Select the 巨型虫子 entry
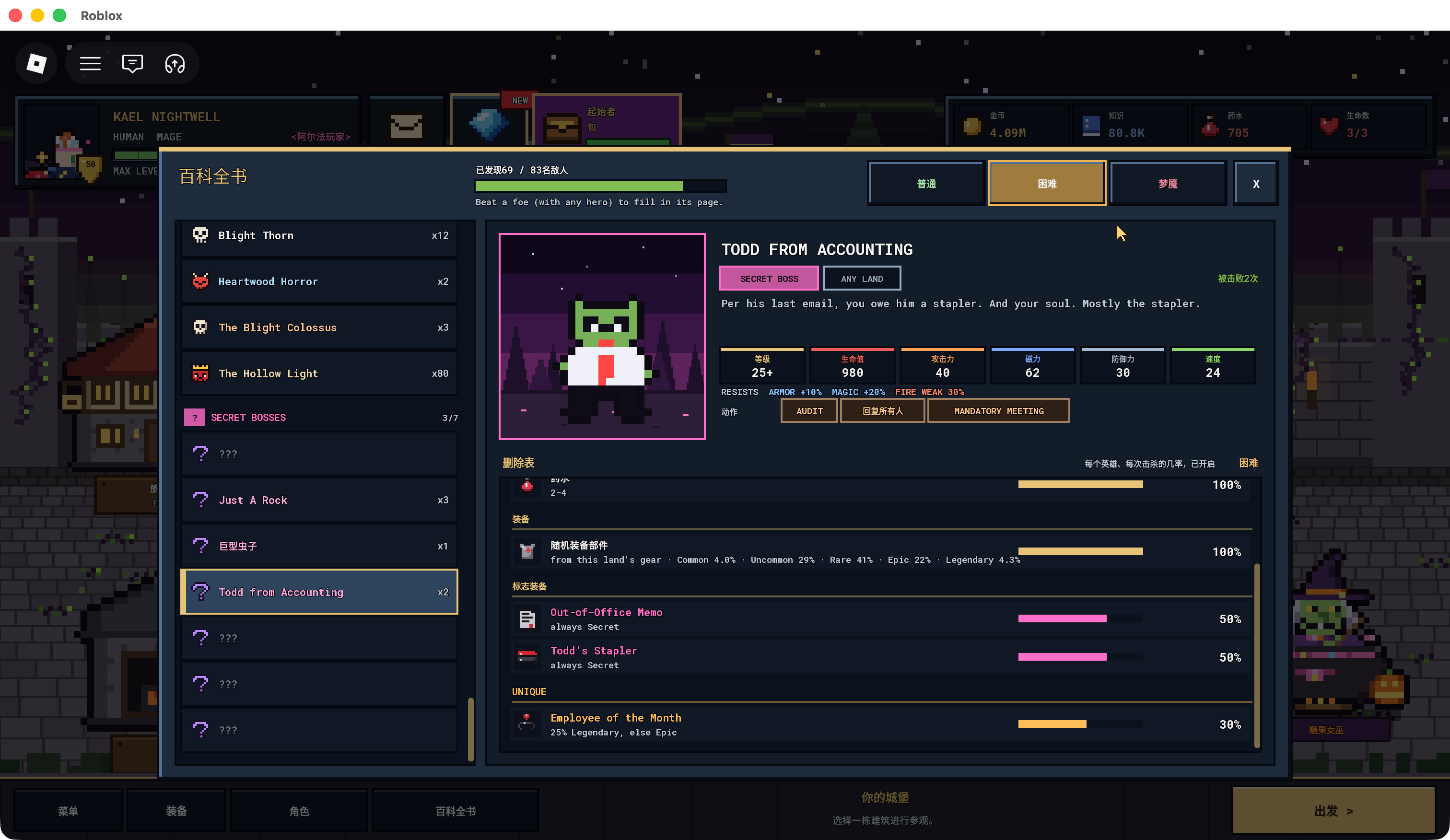Image resolution: width=1450 pixels, height=840 pixels. 319,546
